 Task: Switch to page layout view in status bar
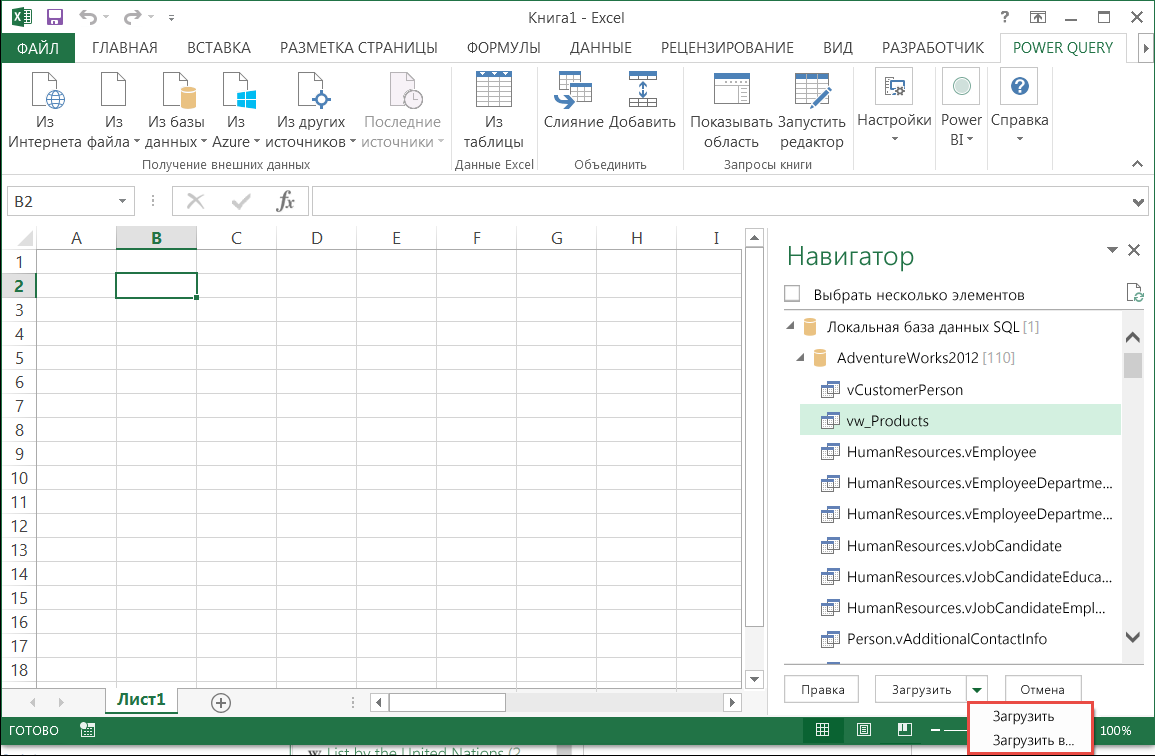coord(863,730)
